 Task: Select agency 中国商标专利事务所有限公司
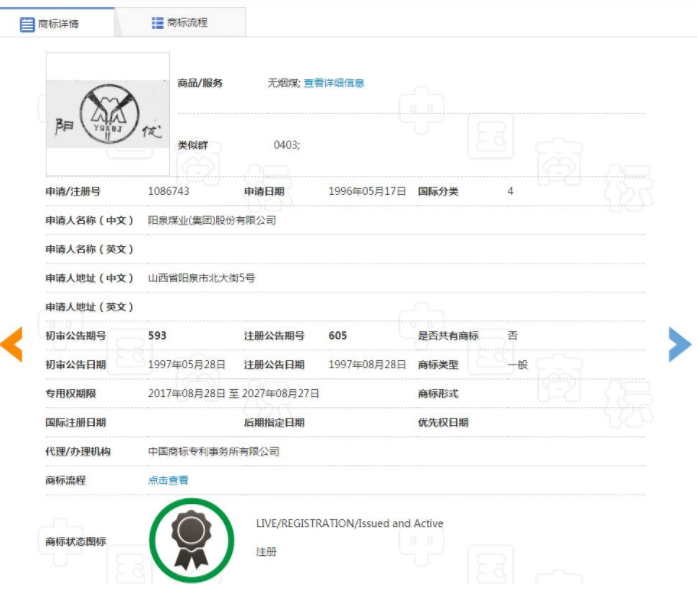[214, 452]
